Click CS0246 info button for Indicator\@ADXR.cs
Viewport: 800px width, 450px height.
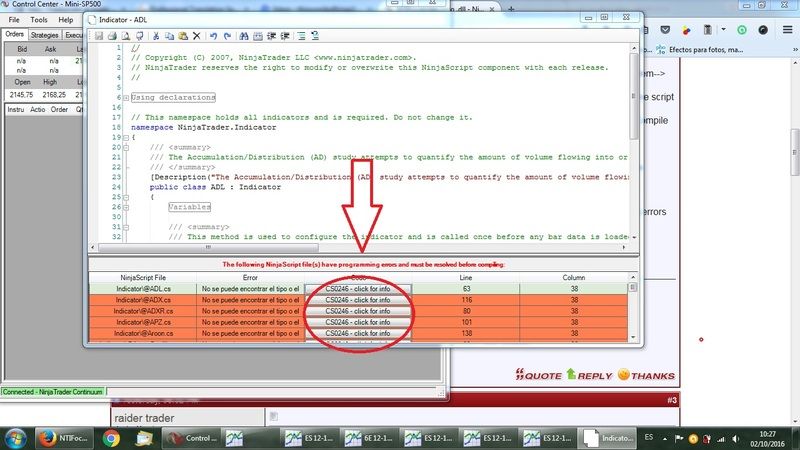pos(358,311)
